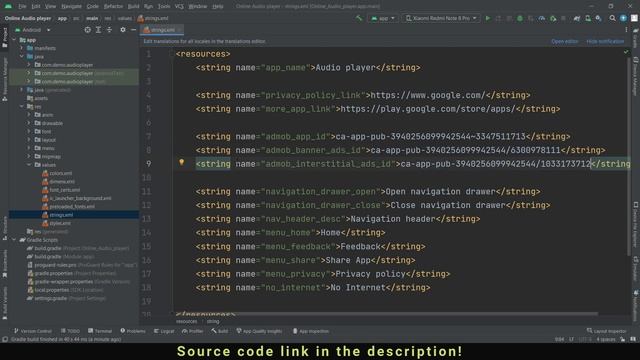The image size is (640, 360).
Task: Open the Xiaomi Redmi Note 8 Pro device dropdown
Action: [x=441, y=18]
